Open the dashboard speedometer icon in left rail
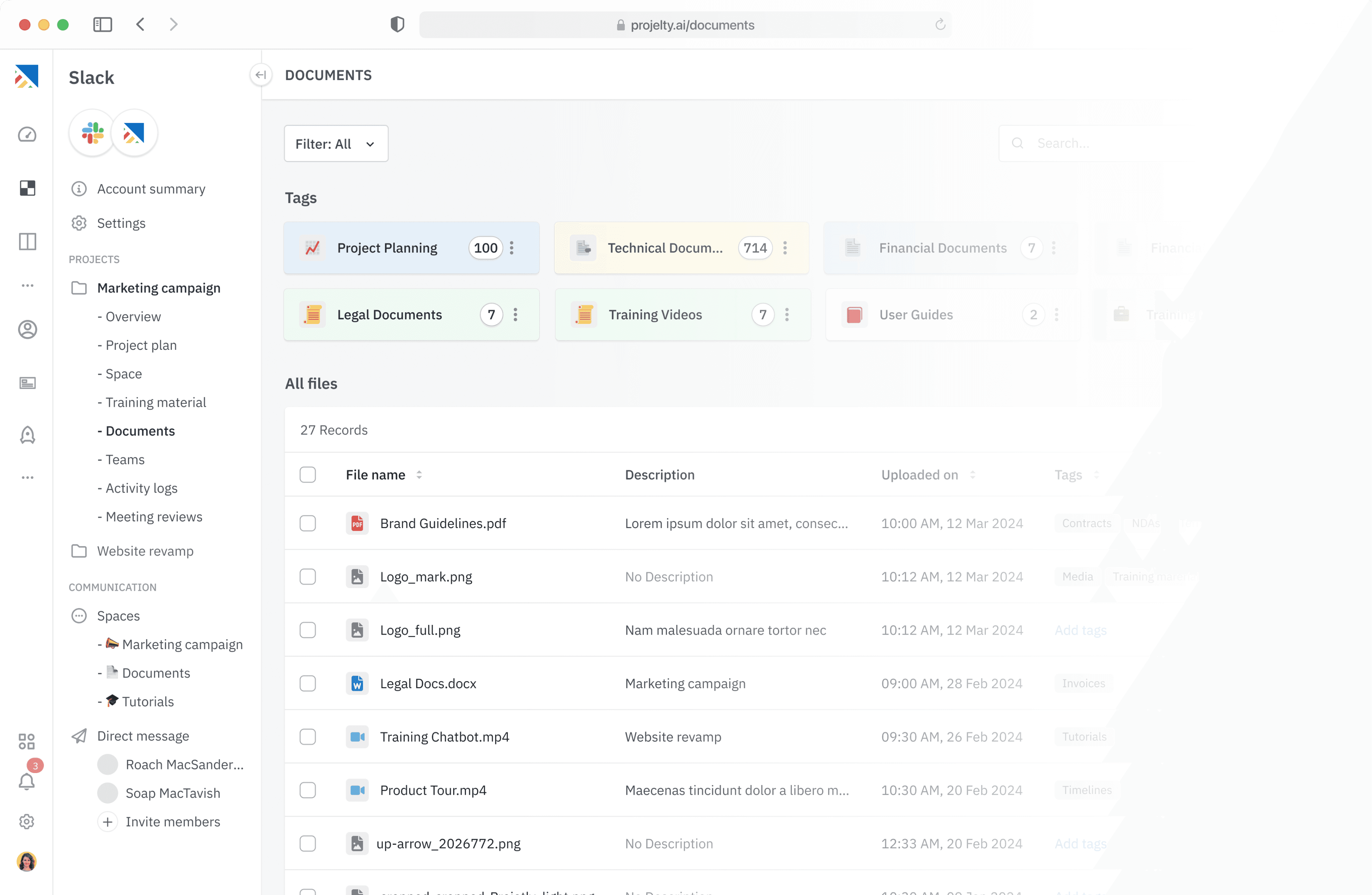This screenshot has width=1372, height=895. 27,135
